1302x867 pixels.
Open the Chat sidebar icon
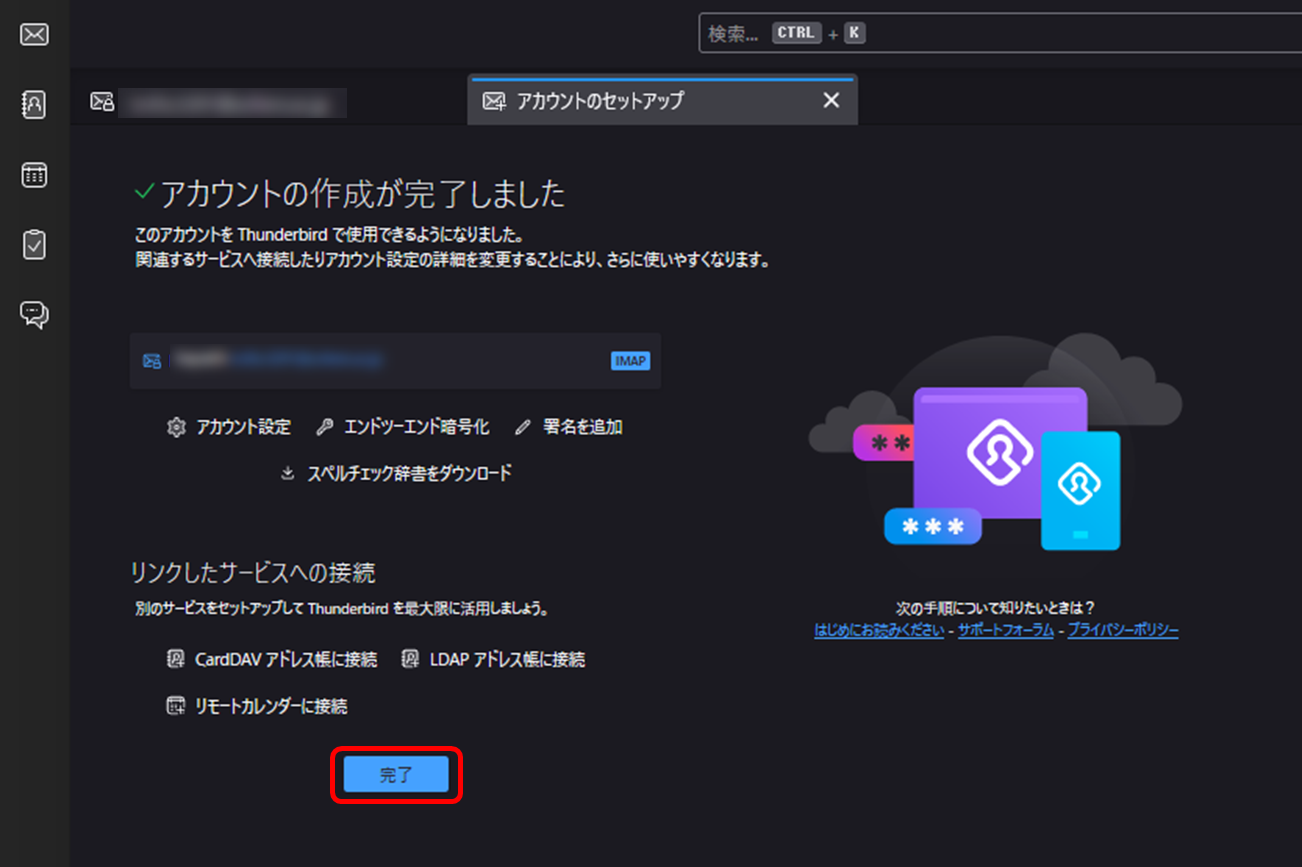[34, 315]
